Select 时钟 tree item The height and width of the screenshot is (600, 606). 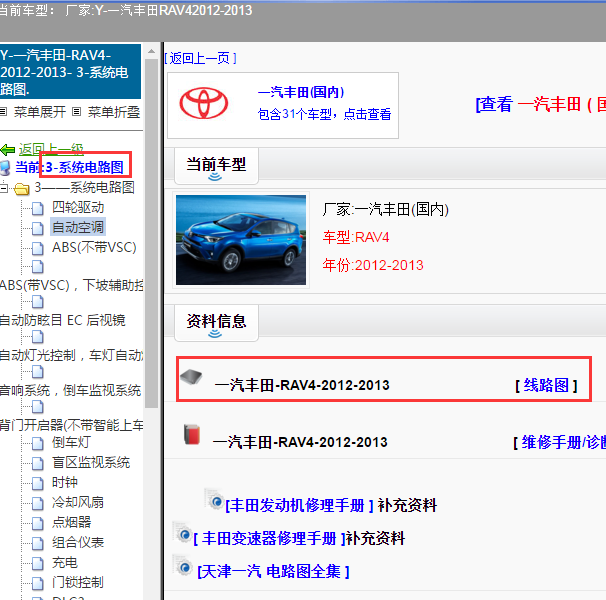point(65,483)
